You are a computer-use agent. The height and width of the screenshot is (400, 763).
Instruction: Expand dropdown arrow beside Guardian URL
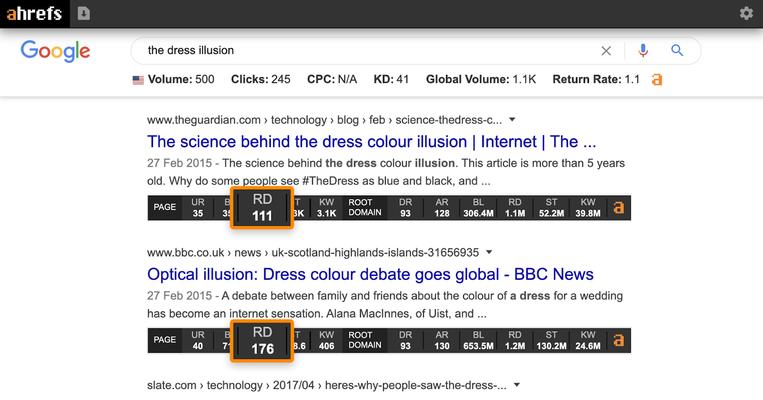[x=512, y=120]
